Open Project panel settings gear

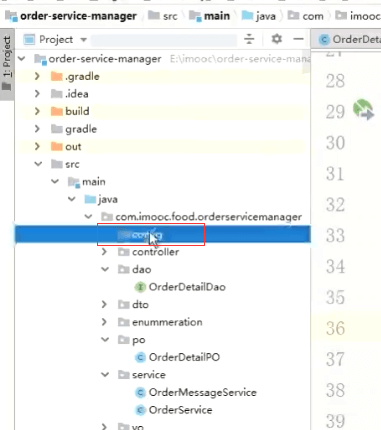(276, 39)
